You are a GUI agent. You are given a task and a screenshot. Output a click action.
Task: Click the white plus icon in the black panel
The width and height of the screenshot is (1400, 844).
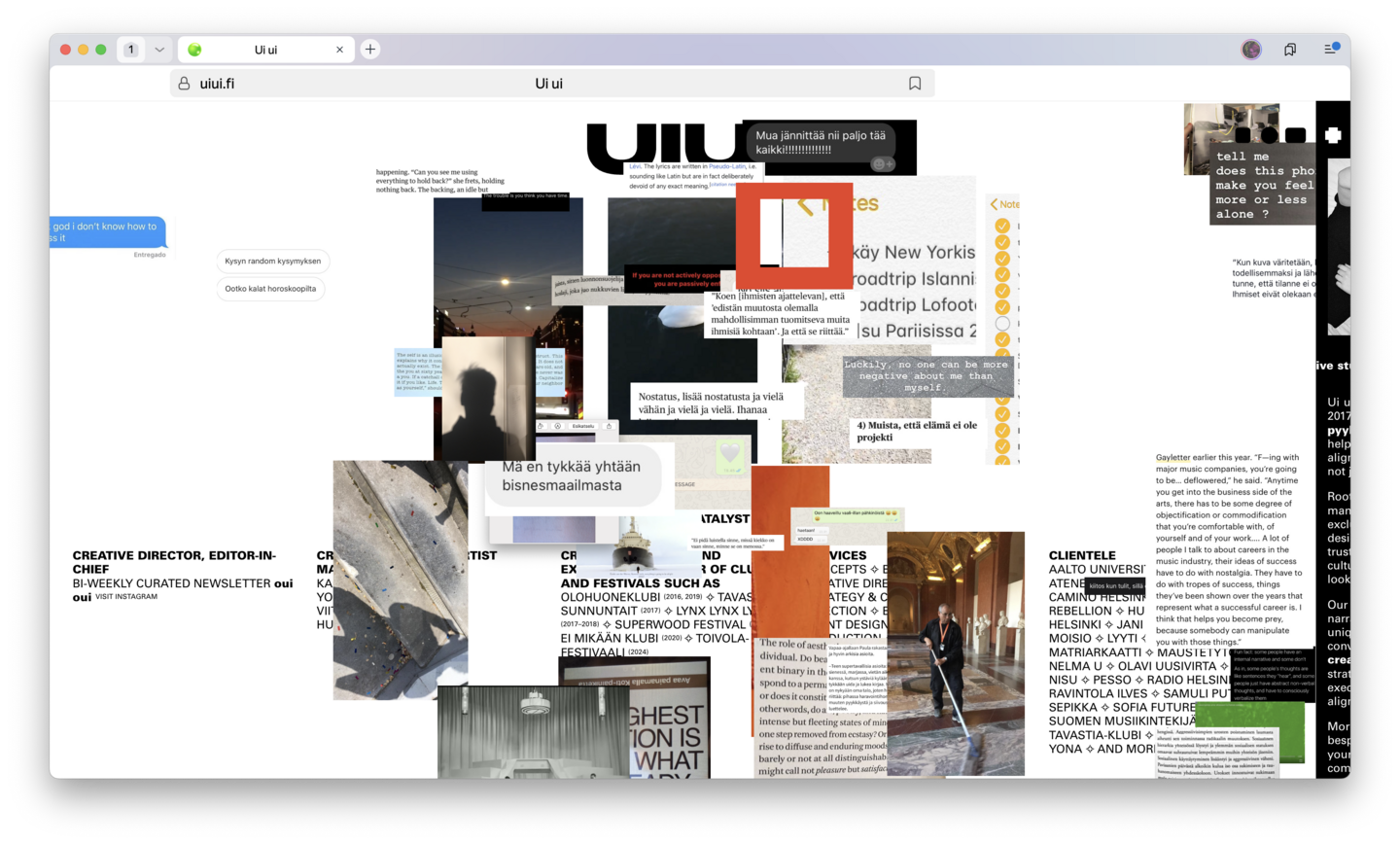(1333, 136)
